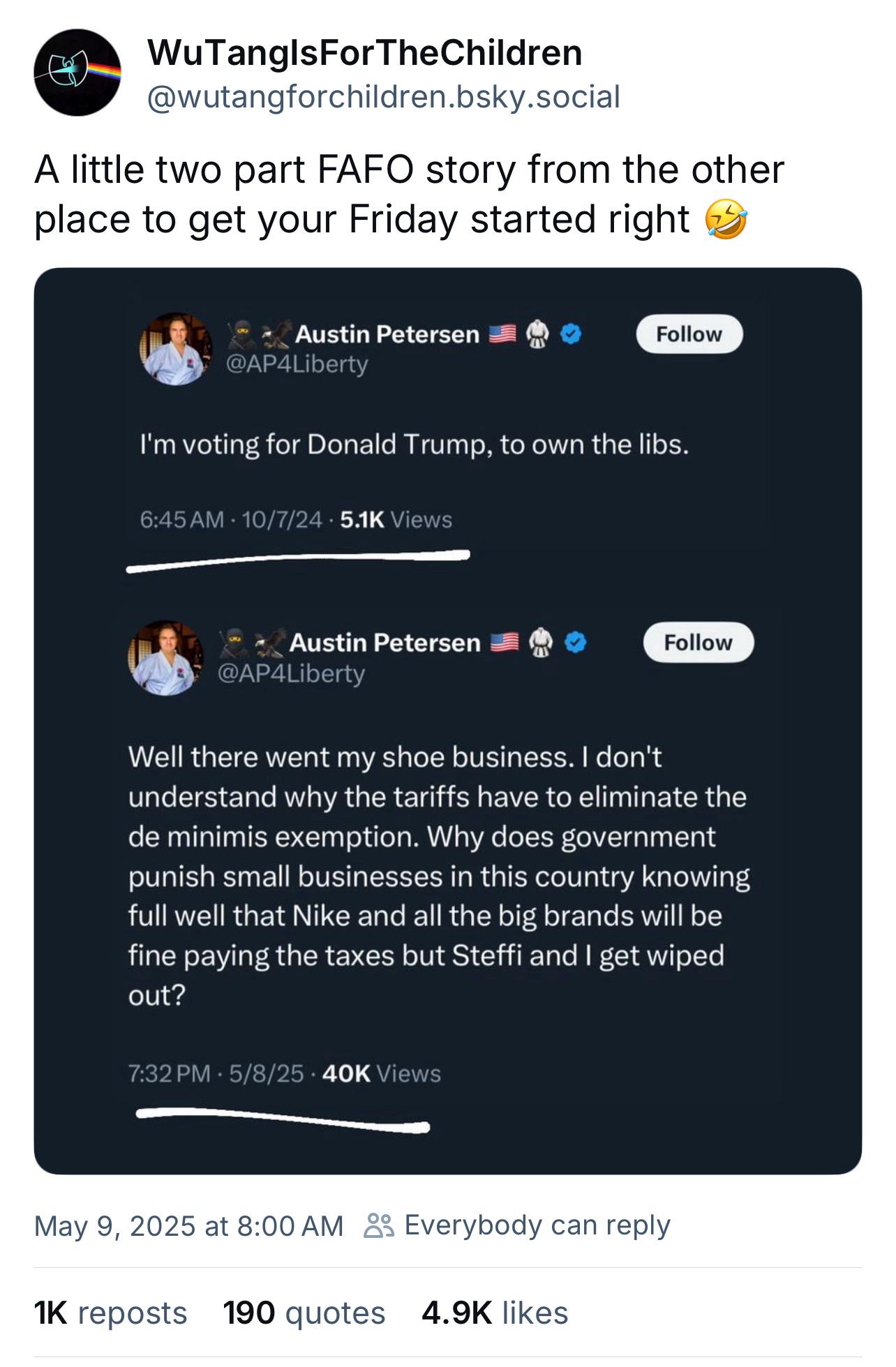Click the 40K Views count

tap(381, 1073)
